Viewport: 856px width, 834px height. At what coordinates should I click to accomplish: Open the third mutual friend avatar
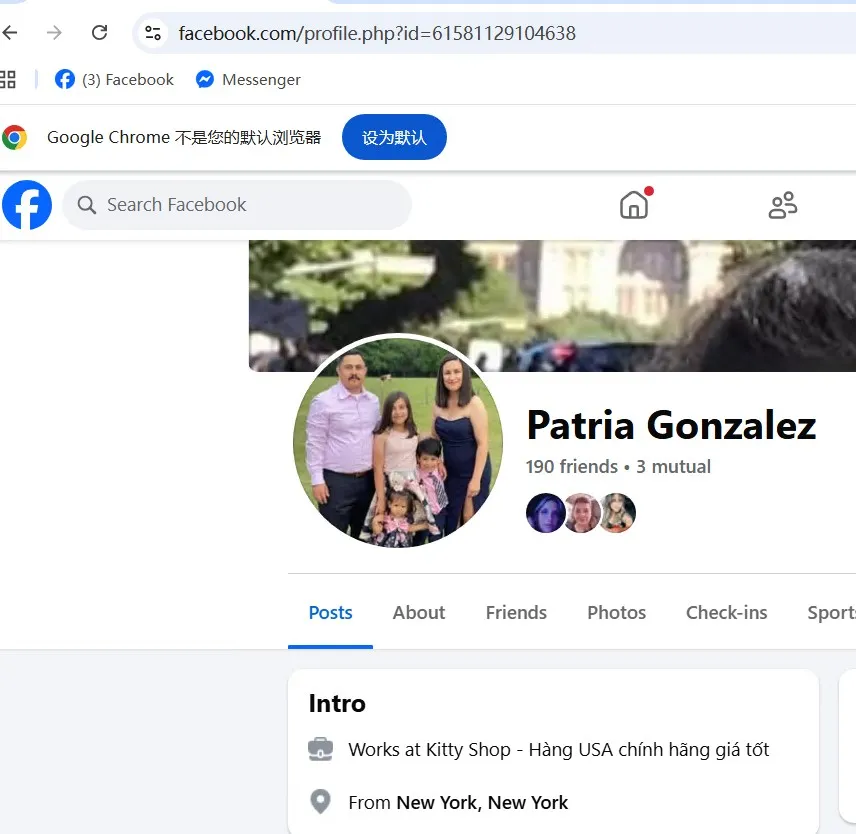[x=618, y=513]
